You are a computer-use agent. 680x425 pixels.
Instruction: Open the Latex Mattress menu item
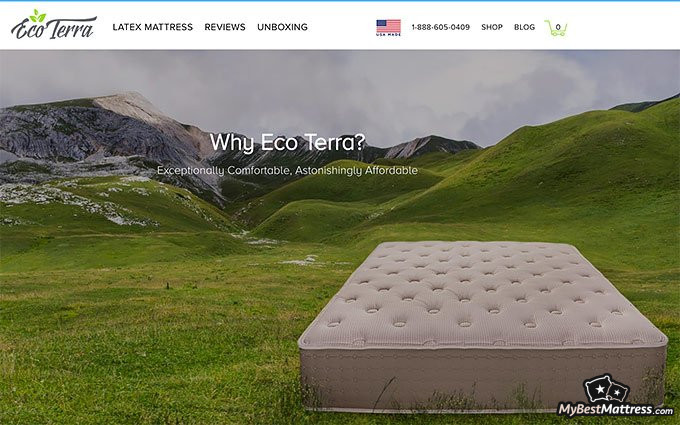click(x=153, y=27)
